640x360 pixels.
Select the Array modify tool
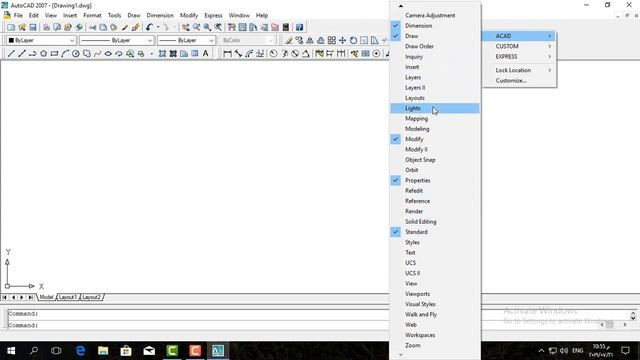point(331,40)
